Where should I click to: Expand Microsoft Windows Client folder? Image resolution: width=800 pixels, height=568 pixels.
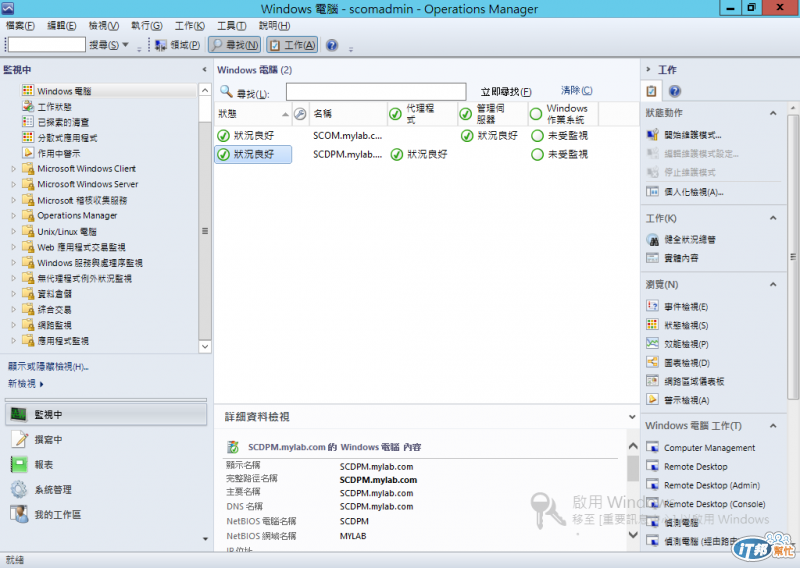point(14,168)
